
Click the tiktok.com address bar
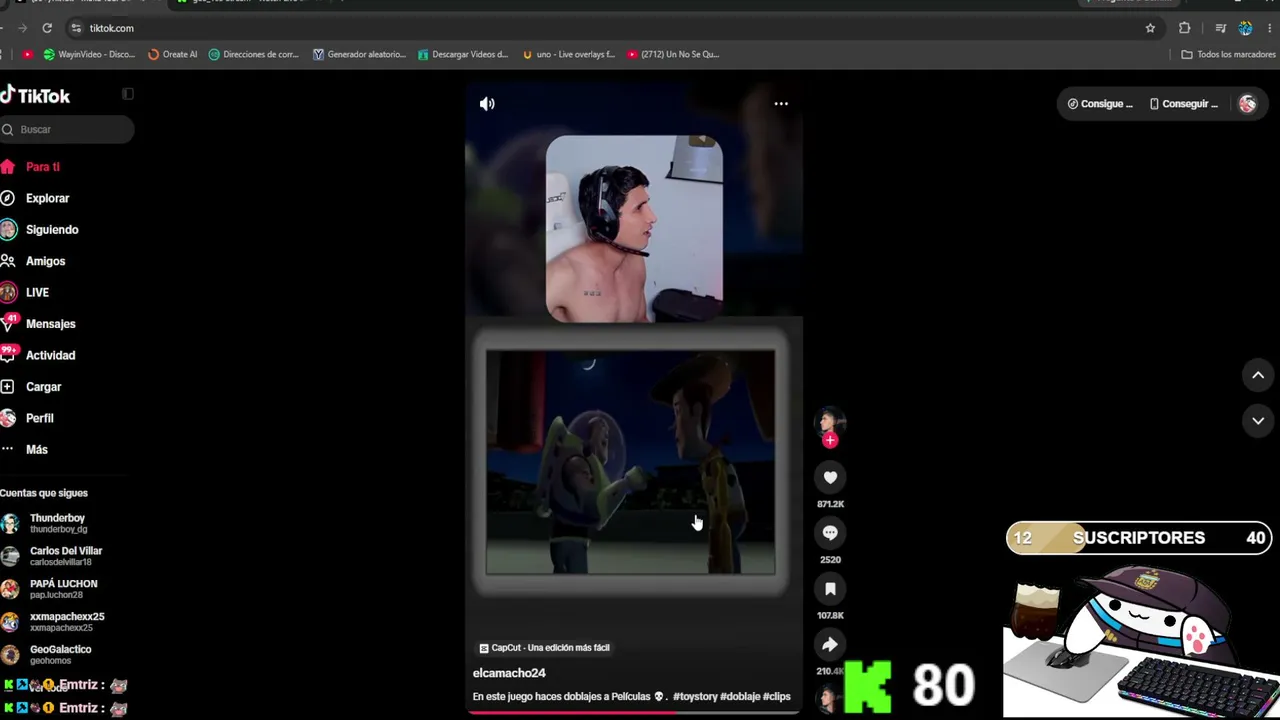pos(600,28)
